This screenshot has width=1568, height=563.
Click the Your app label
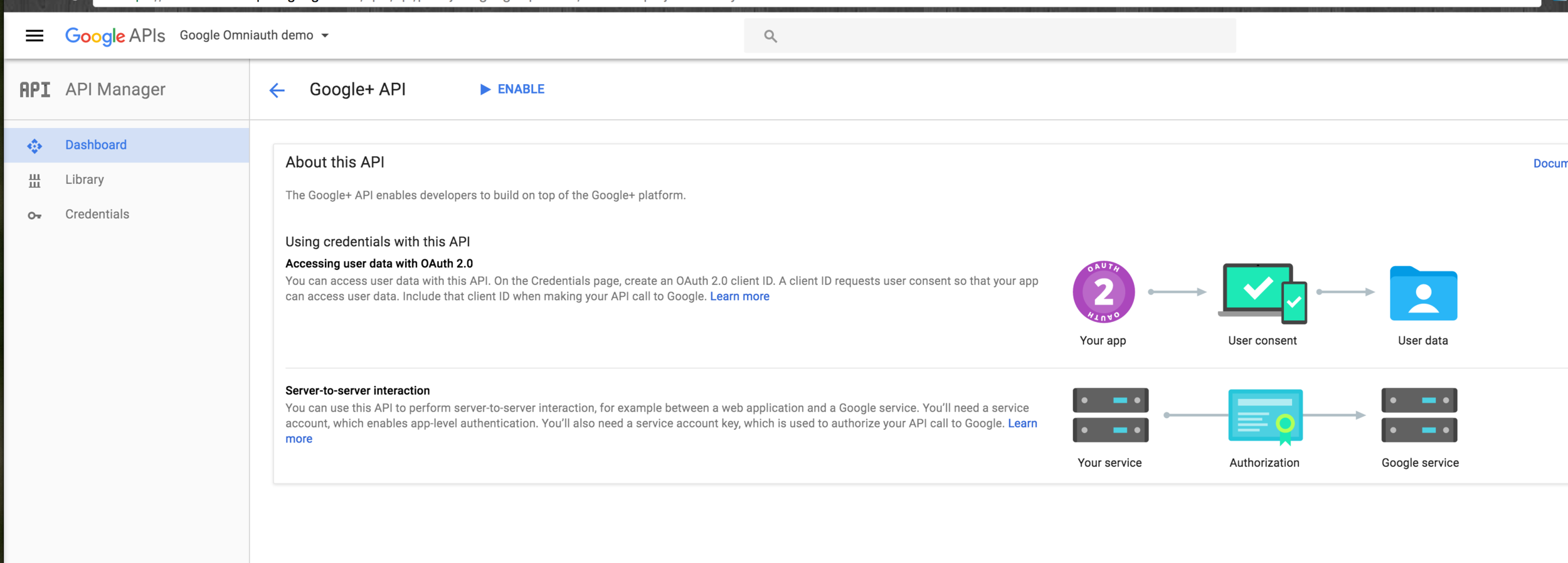coord(1103,340)
